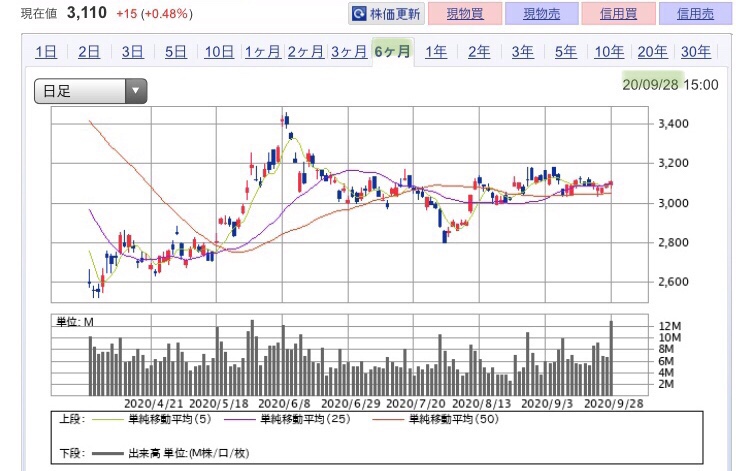Viewport: 736px width, 471px height.
Task: Switch chart to 1日 period
Action: (46, 52)
